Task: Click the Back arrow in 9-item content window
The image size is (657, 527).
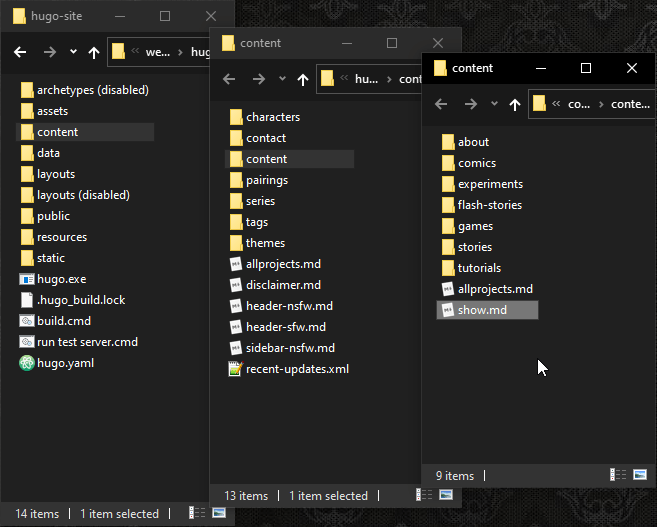Action: pyautogui.click(x=441, y=104)
